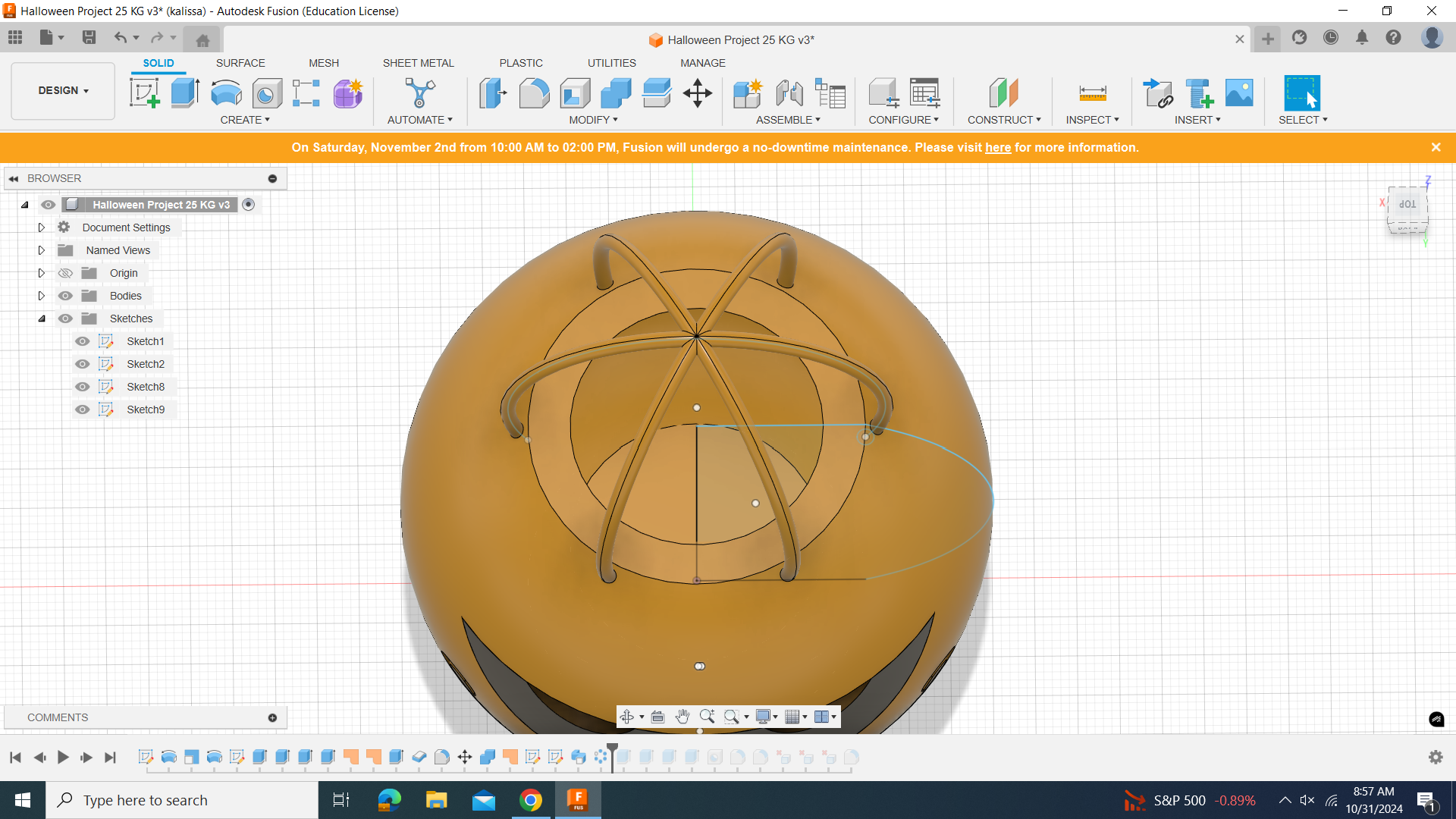Click the New Component icon
This screenshot has width=1456, height=819.
748,93
